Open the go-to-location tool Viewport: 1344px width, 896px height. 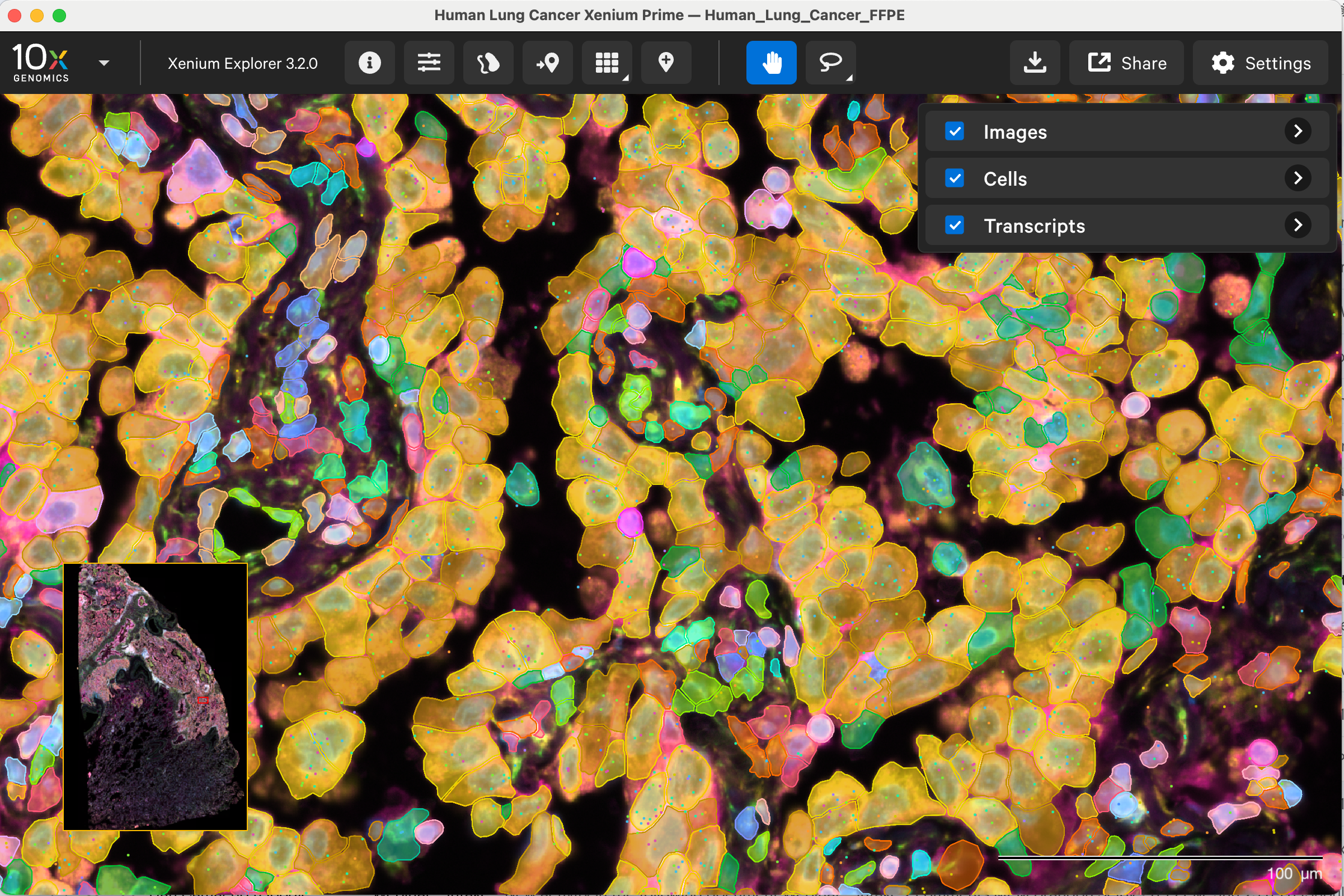click(547, 63)
